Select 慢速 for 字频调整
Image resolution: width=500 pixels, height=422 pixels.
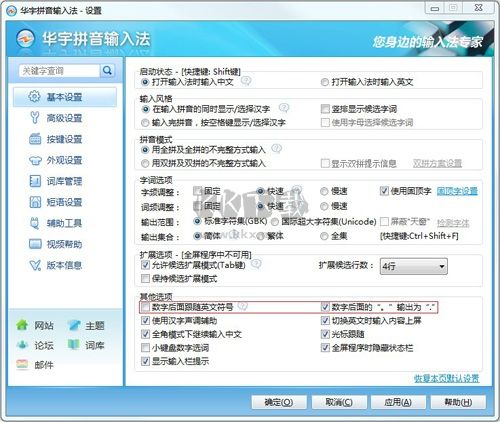(324, 191)
